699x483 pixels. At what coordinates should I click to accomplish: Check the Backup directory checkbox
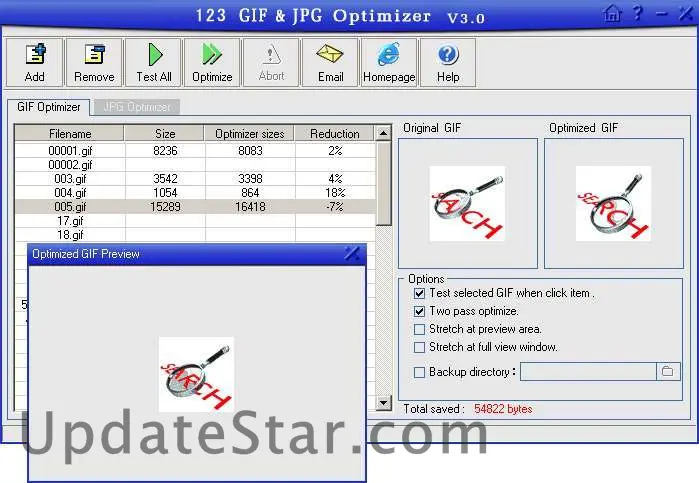click(x=419, y=372)
